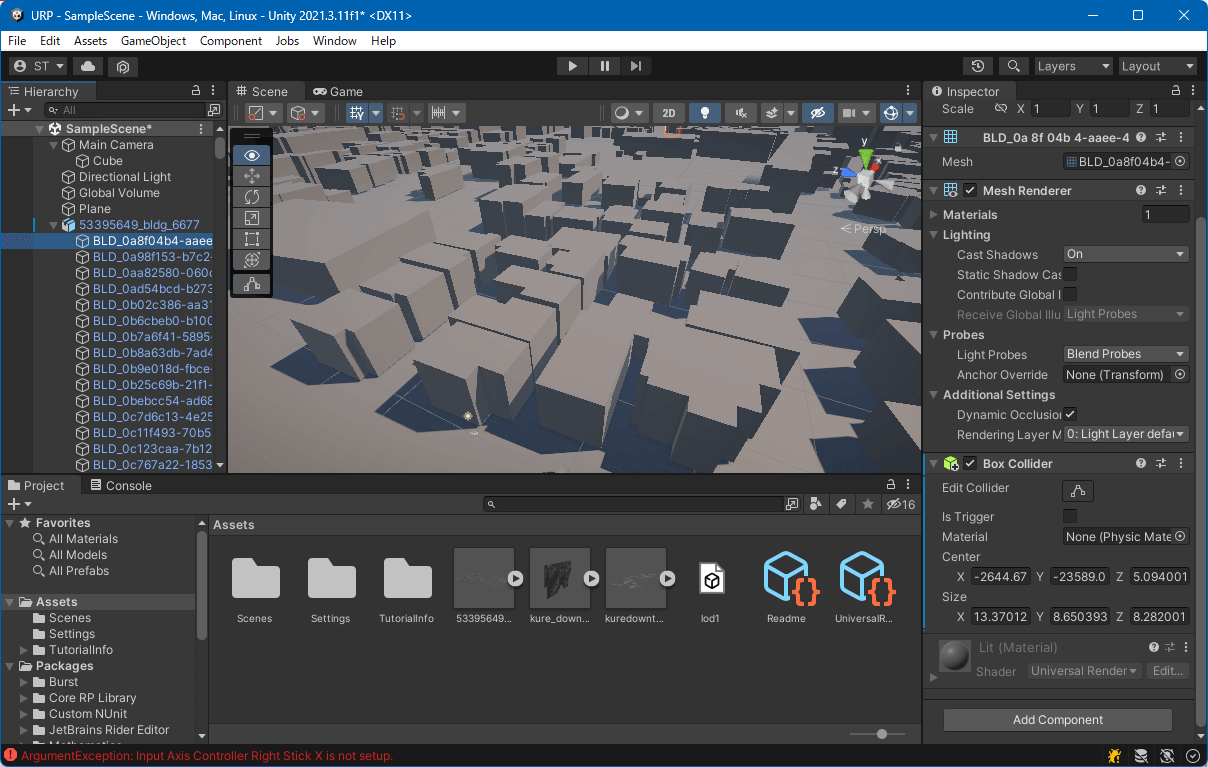Expand the TutorialInfo folder in Project tree
This screenshot has width=1208, height=767.
click(25, 650)
